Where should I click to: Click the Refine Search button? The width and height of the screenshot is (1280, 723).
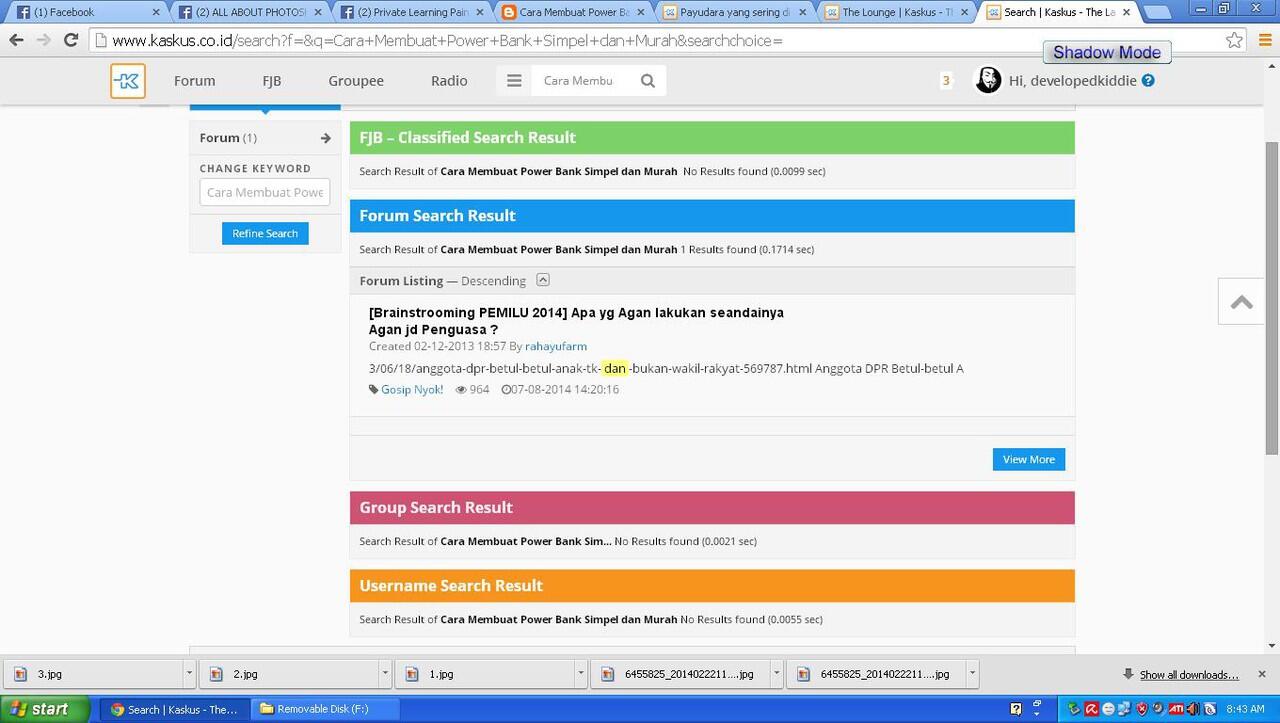265,233
